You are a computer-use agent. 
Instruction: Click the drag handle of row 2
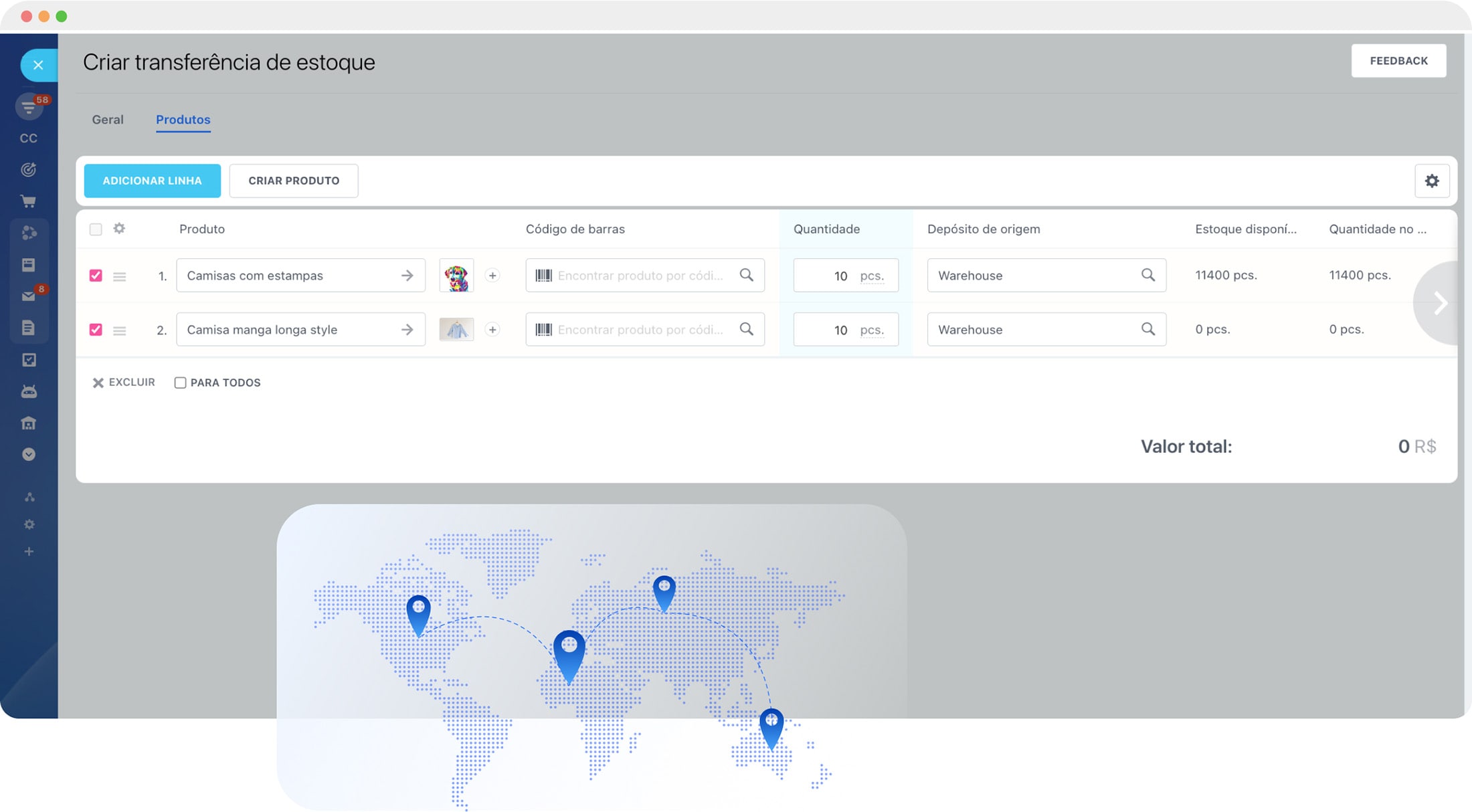tap(120, 330)
